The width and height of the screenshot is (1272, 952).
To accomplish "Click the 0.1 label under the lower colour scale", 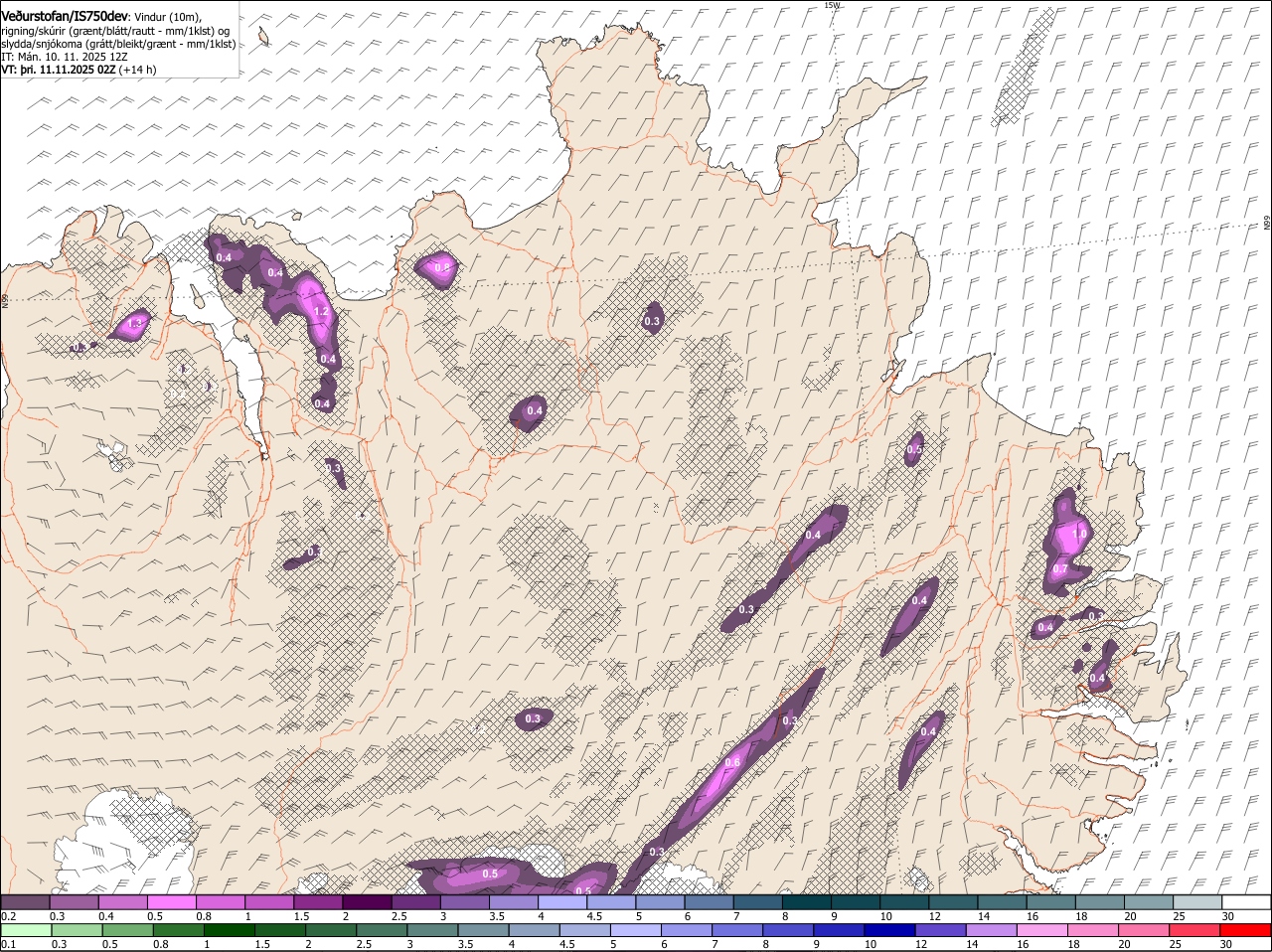I will (x=8, y=944).
